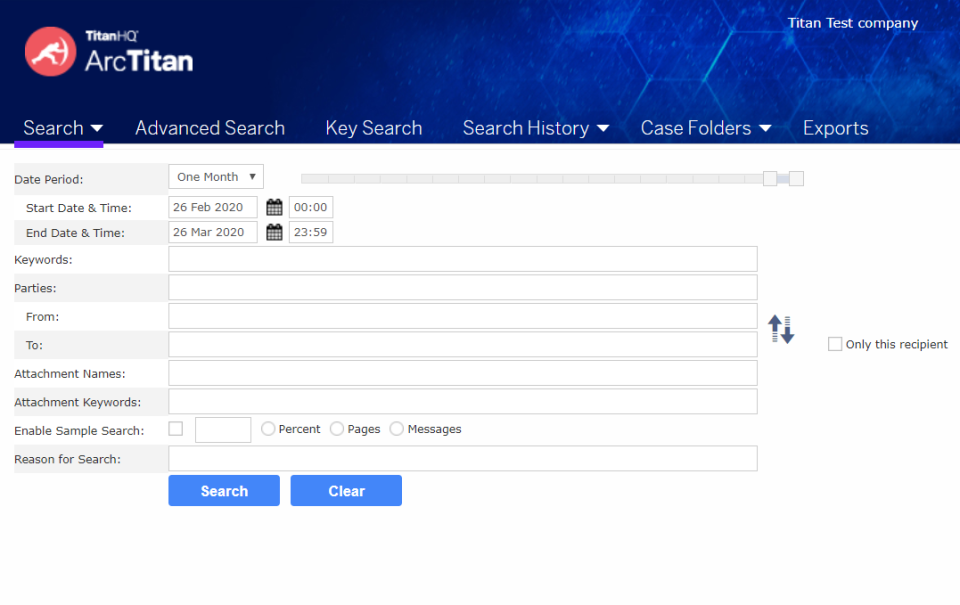
Task: Select the Percent radio button
Action: pos(267,428)
